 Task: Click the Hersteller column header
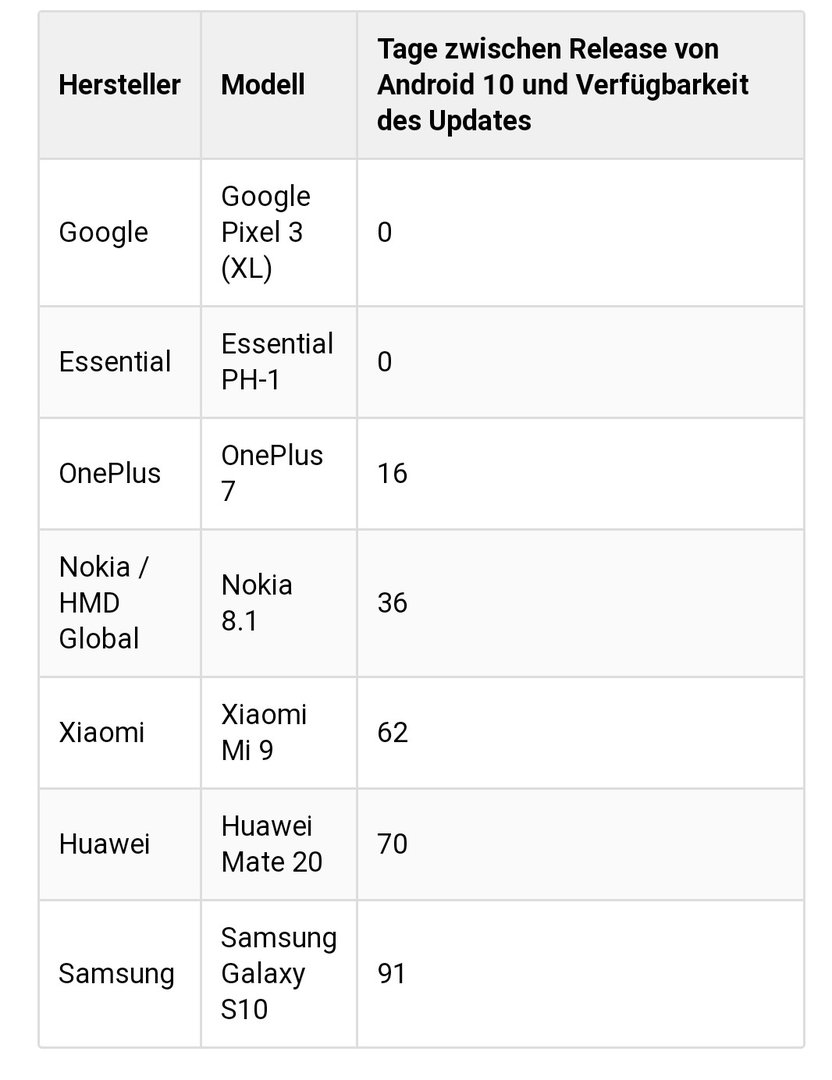click(x=120, y=85)
